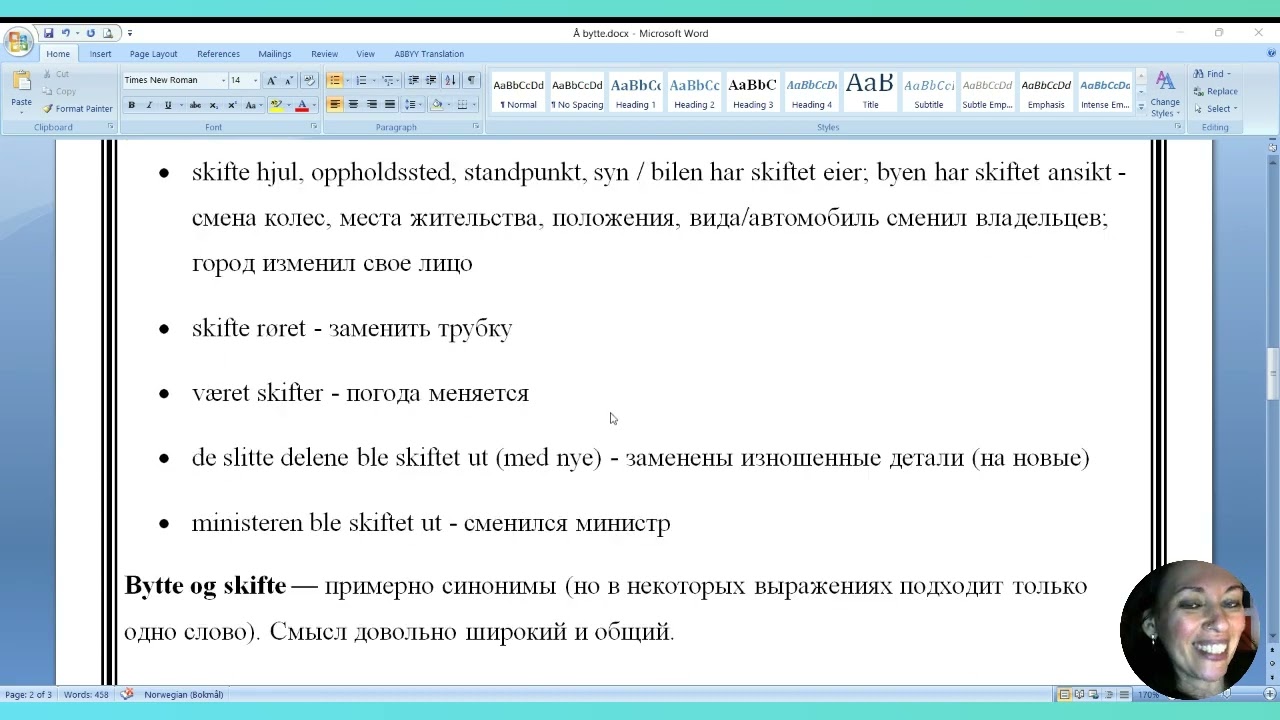This screenshot has height=720, width=1280.
Task: Open Print Preview from Quick Access toolbar
Action: (x=108, y=33)
